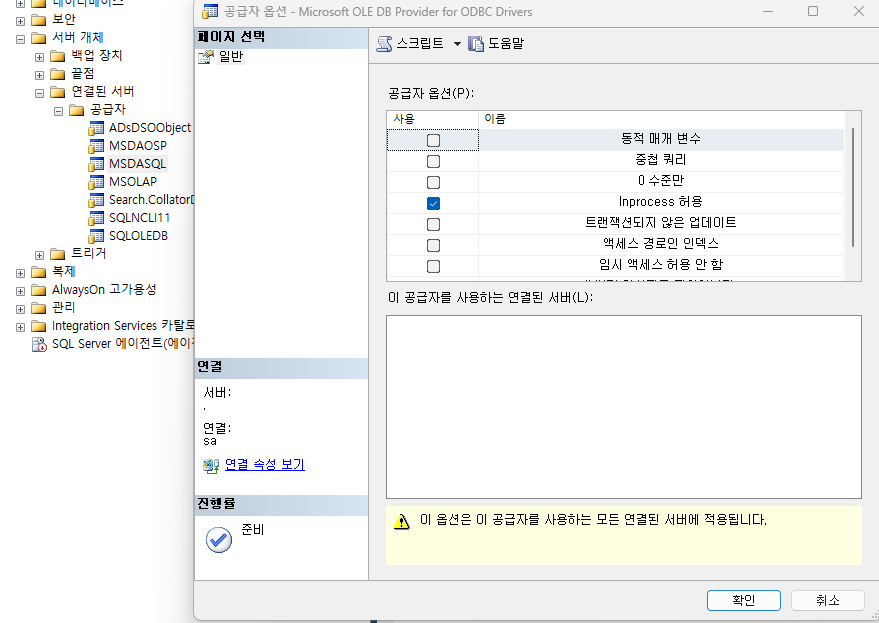The width and height of the screenshot is (879, 623).
Task: Expand the 보안 tree node
Action: (21, 21)
